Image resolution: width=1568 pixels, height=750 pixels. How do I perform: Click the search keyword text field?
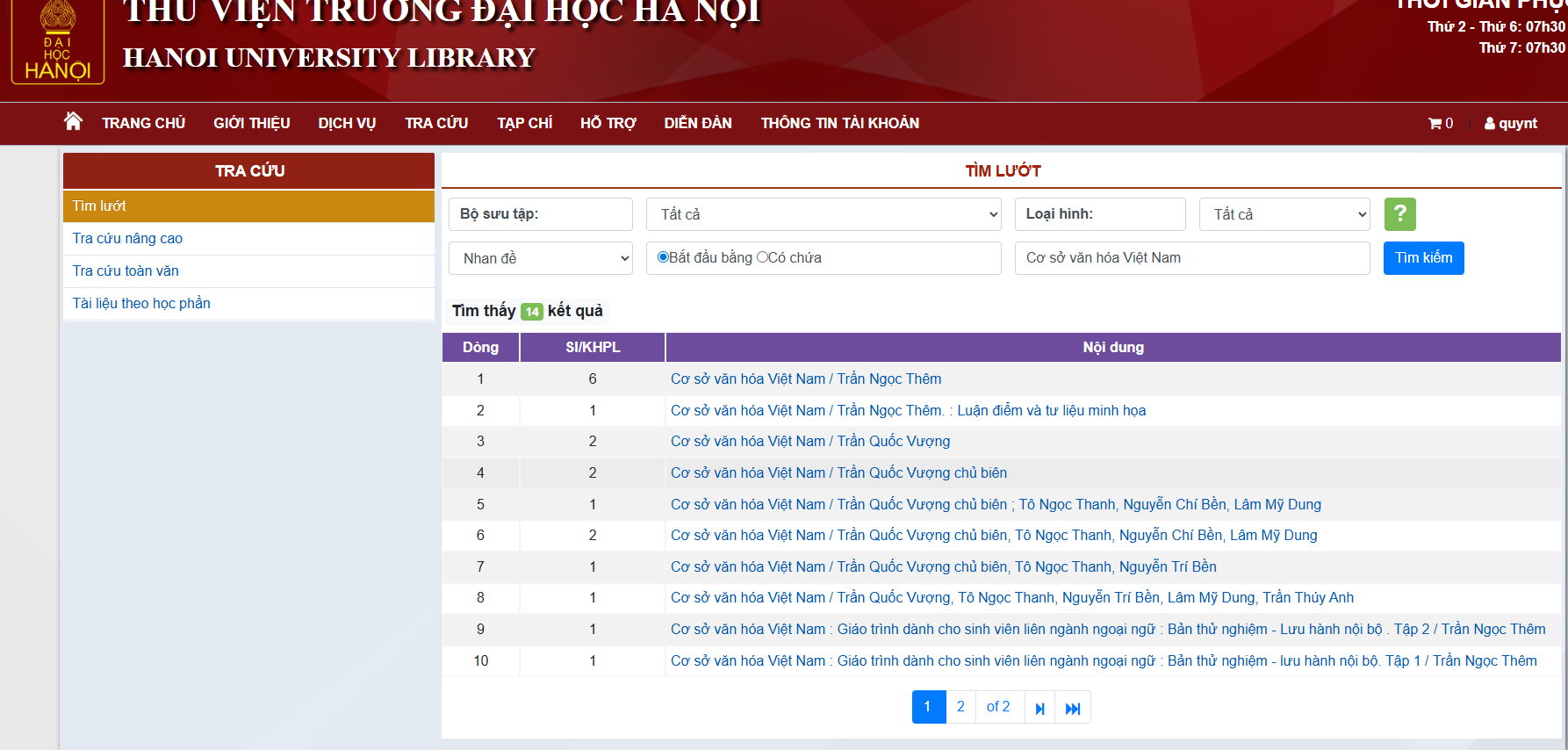(1191, 258)
